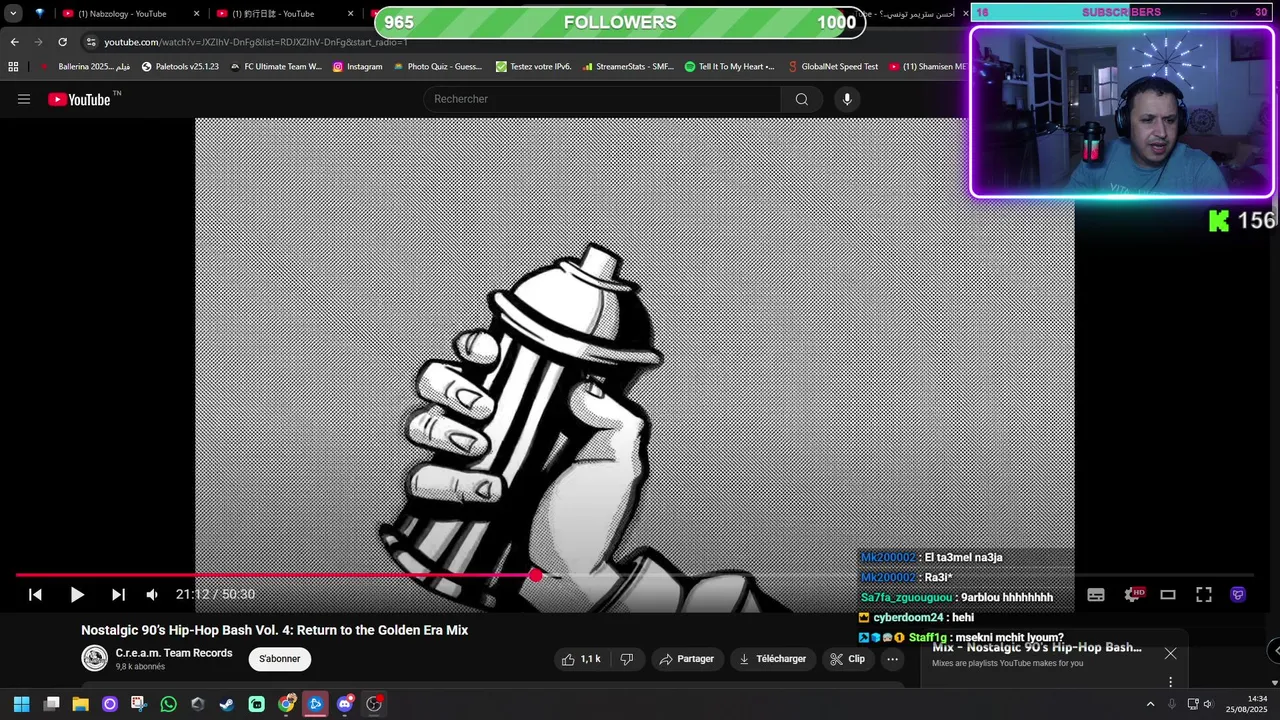Open WhatsApp from the taskbar

tap(169, 704)
